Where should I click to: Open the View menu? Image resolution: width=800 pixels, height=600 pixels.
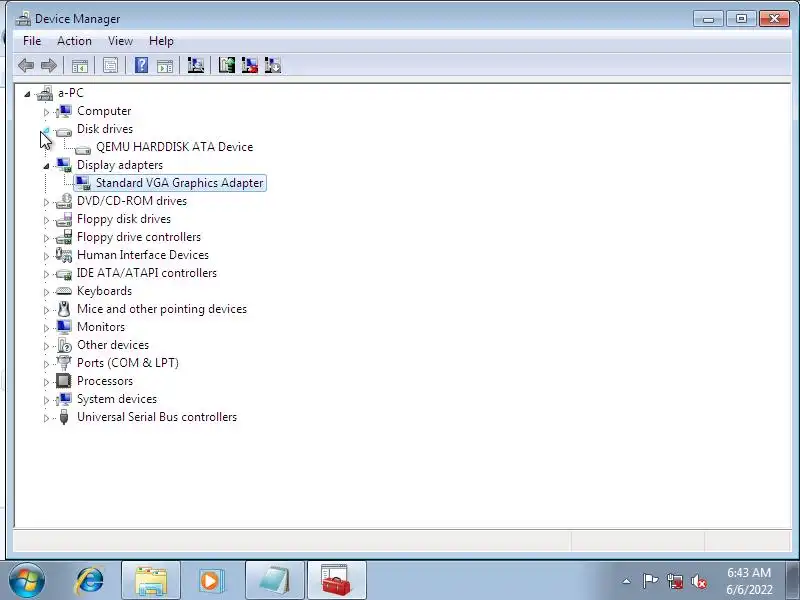click(120, 41)
